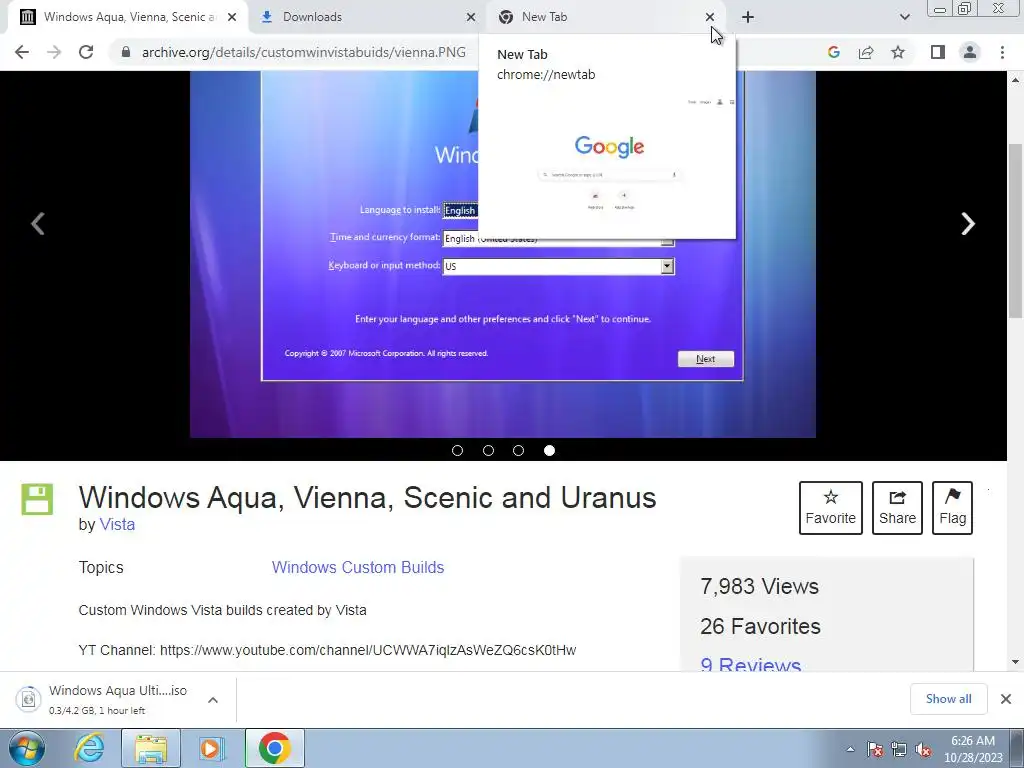Switch to the Windows Aqua, Vienna tab
This screenshot has width=1024, height=768.
pyautogui.click(x=128, y=17)
